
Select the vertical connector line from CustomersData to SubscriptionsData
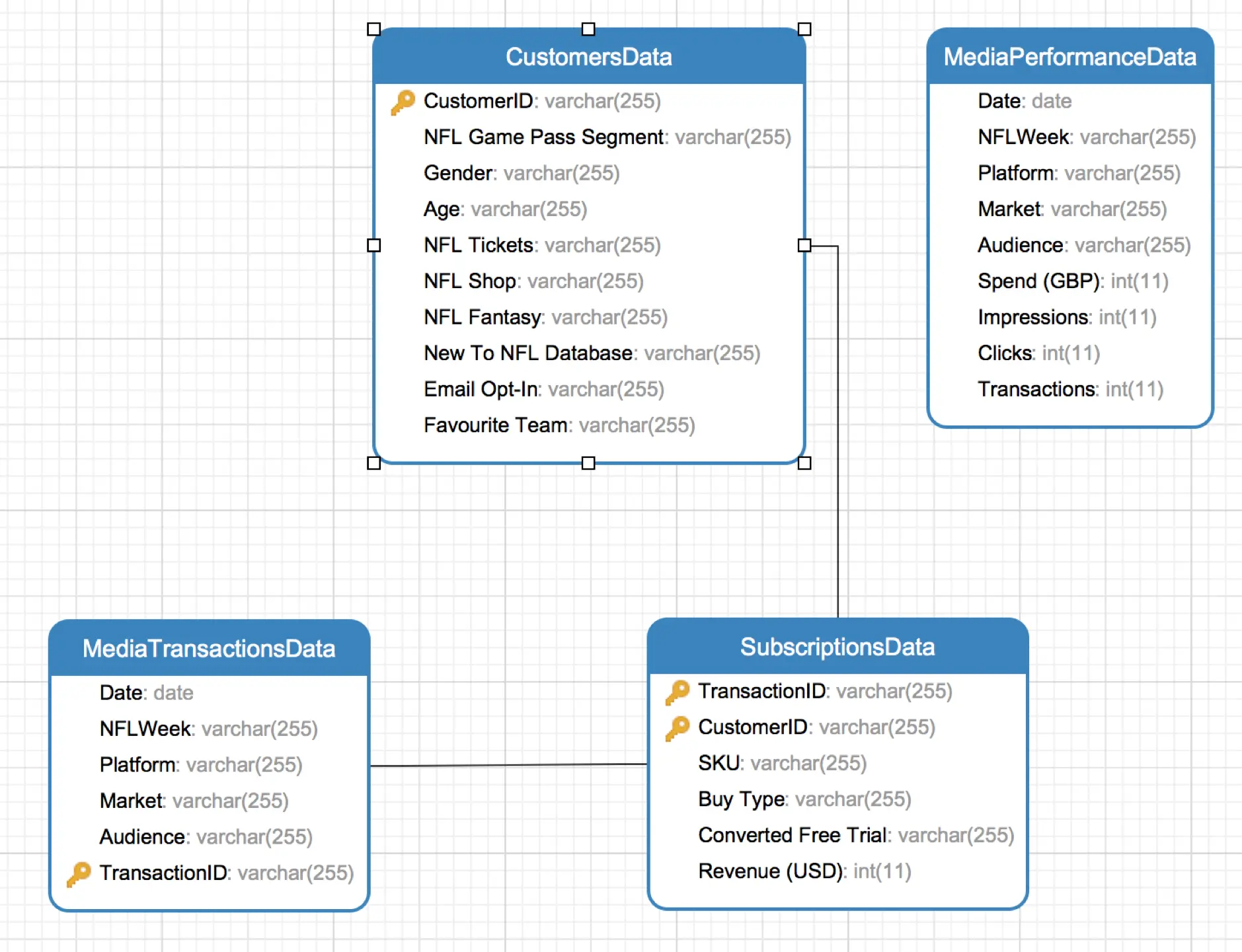click(838, 432)
